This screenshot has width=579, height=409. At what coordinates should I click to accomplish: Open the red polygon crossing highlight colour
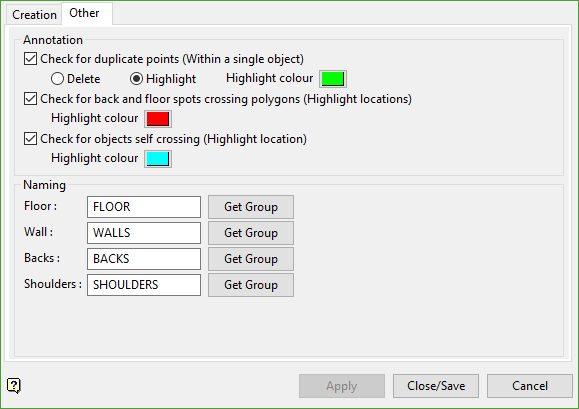[x=158, y=119]
